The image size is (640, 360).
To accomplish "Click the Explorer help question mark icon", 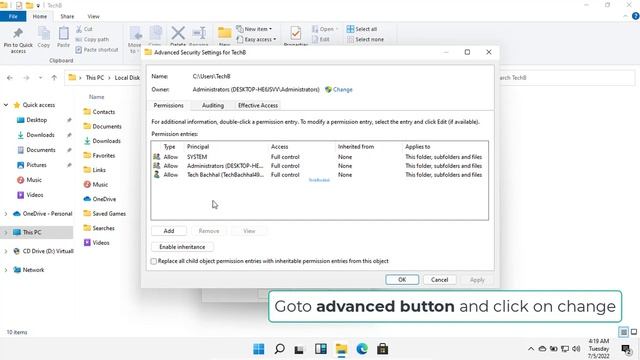I will 635,16.
